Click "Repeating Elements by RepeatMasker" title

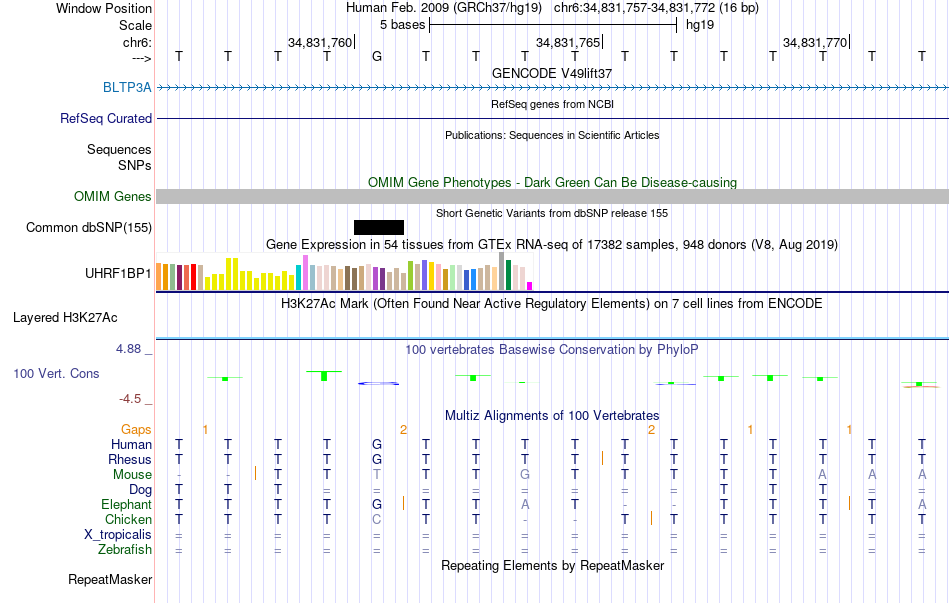[x=552, y=565]
